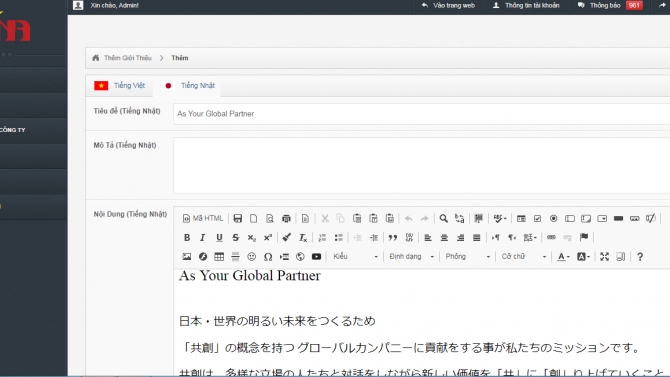Insert a textarea form element
This screenshot has width=670, height=377.
point(586,218)
